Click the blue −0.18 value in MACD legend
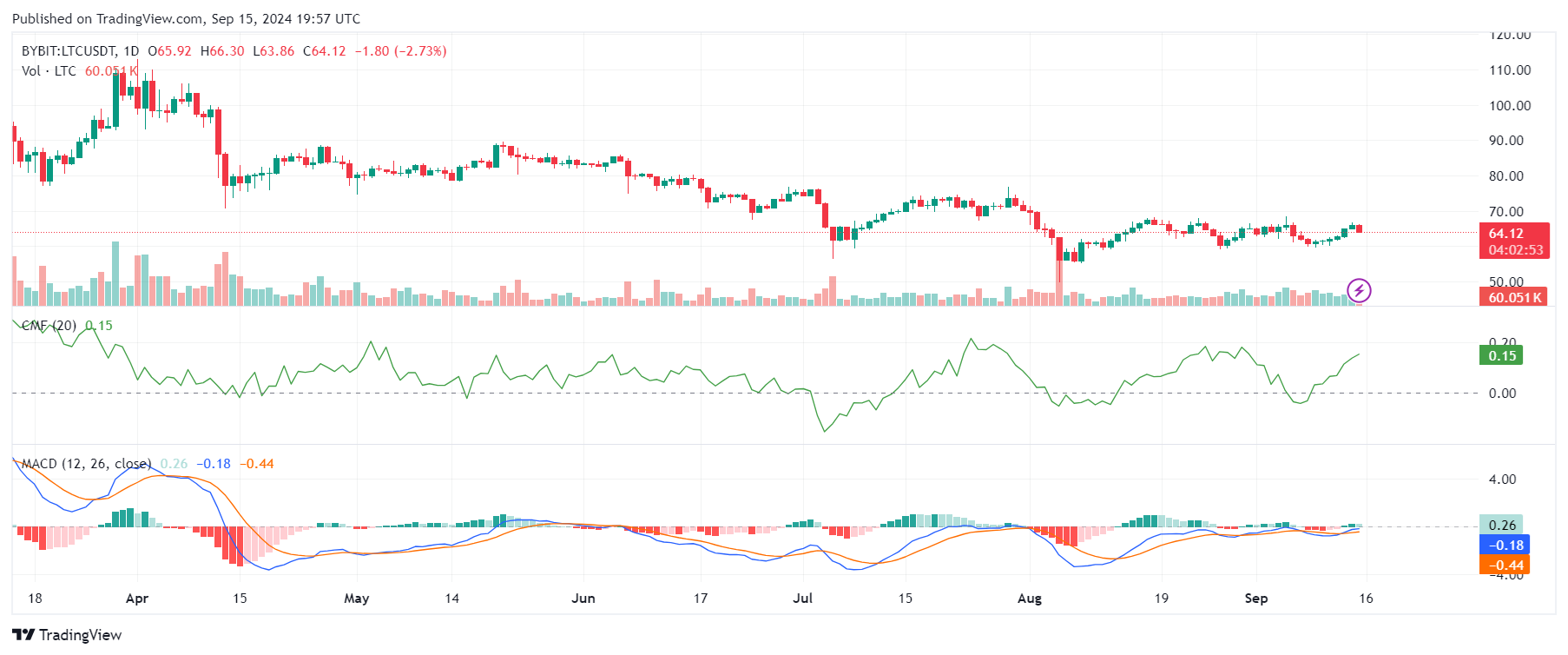Viewport: 1568px width, 655px height. coord(214,464)
